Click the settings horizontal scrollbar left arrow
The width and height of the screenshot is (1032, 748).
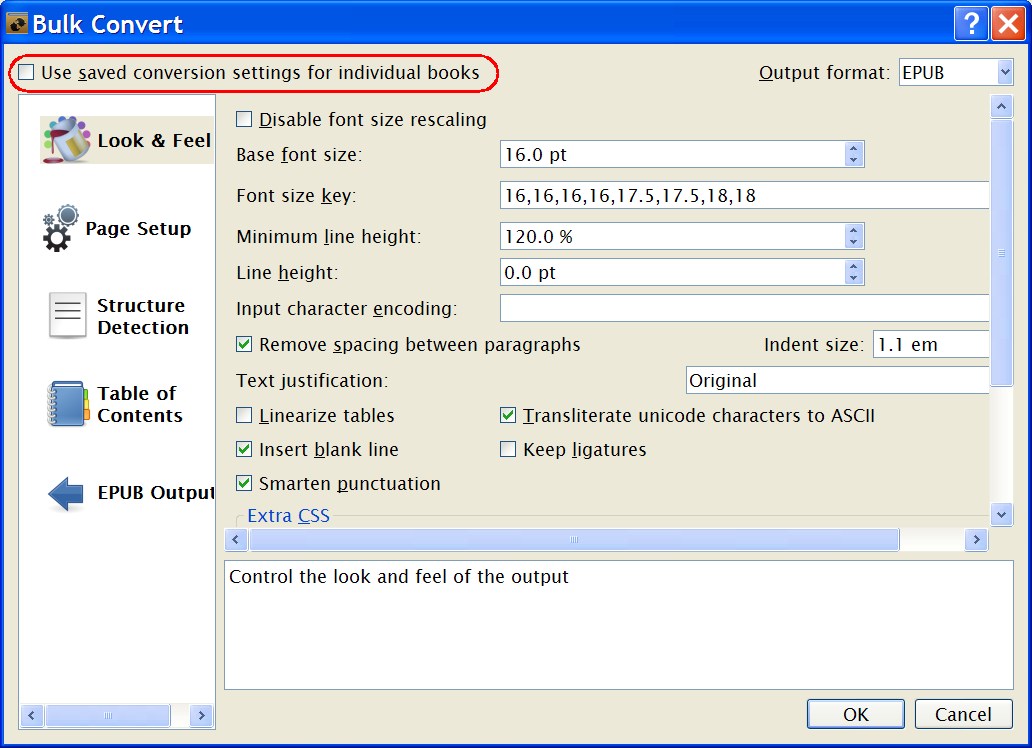pyautogui.click(x=236, y=540)
